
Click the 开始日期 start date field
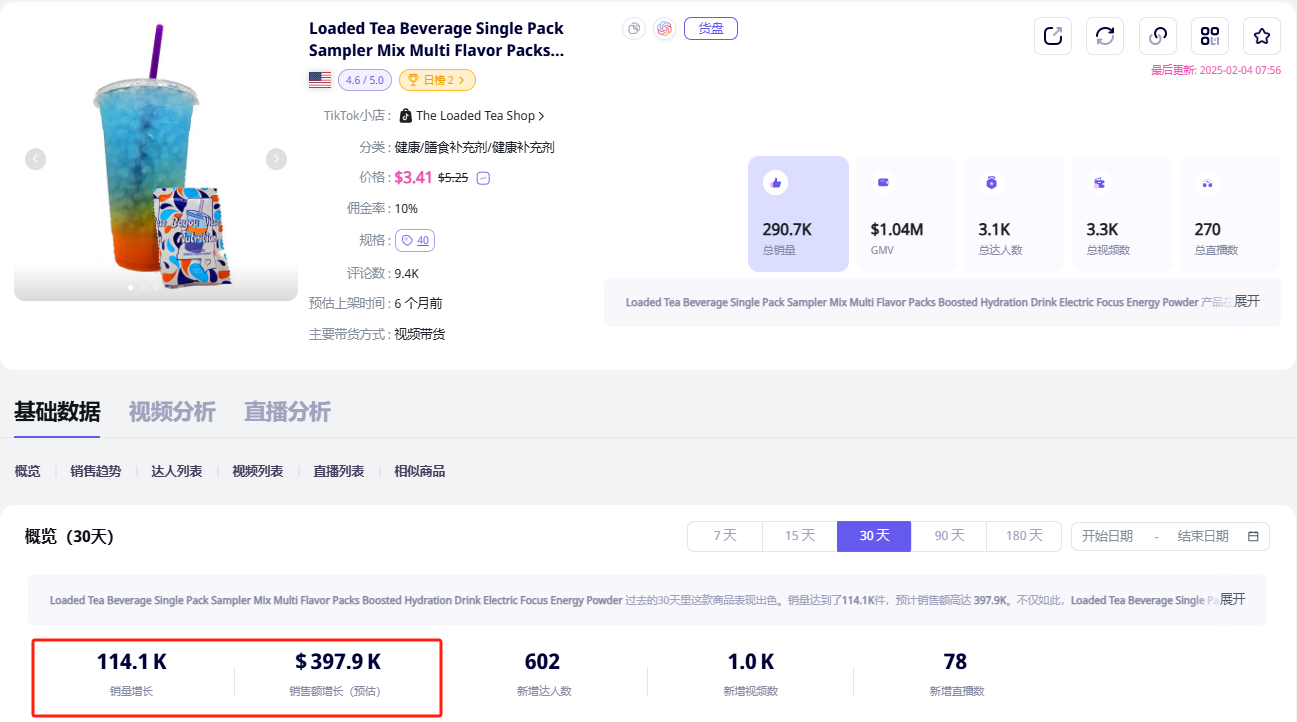pyautogui.click(x=1107, y=536)
